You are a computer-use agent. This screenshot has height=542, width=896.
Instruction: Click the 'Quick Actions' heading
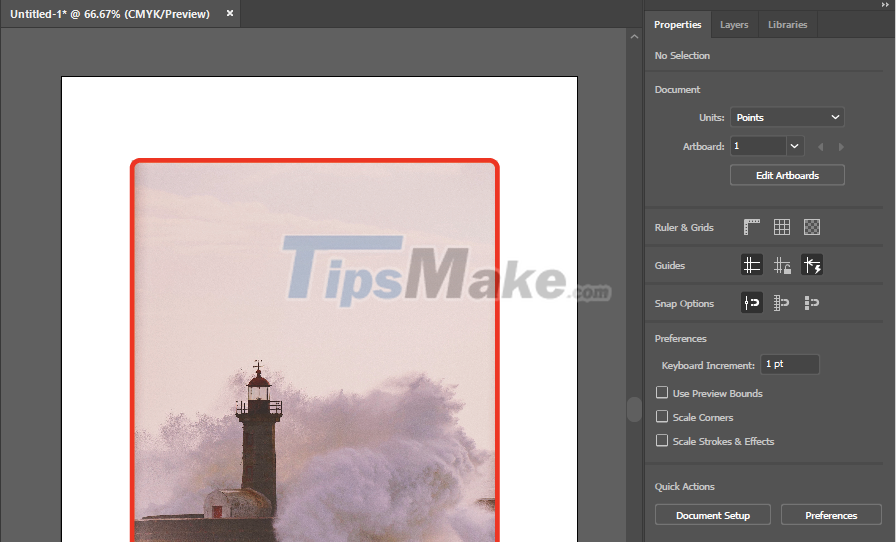pos(685,487)
